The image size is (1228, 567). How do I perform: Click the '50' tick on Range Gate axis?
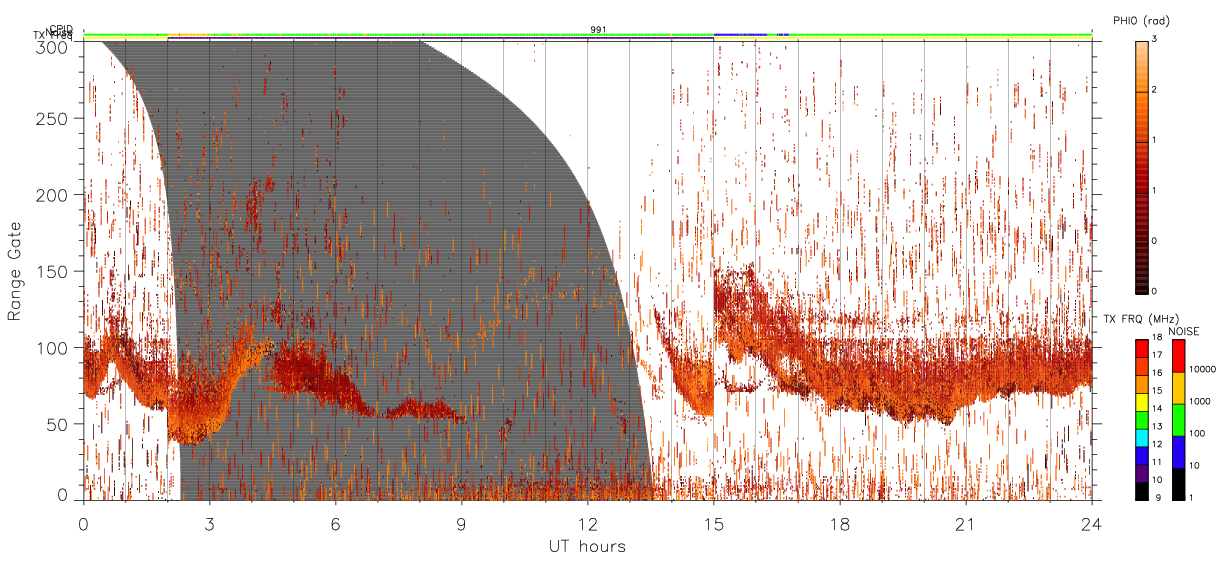coord(59,424)
